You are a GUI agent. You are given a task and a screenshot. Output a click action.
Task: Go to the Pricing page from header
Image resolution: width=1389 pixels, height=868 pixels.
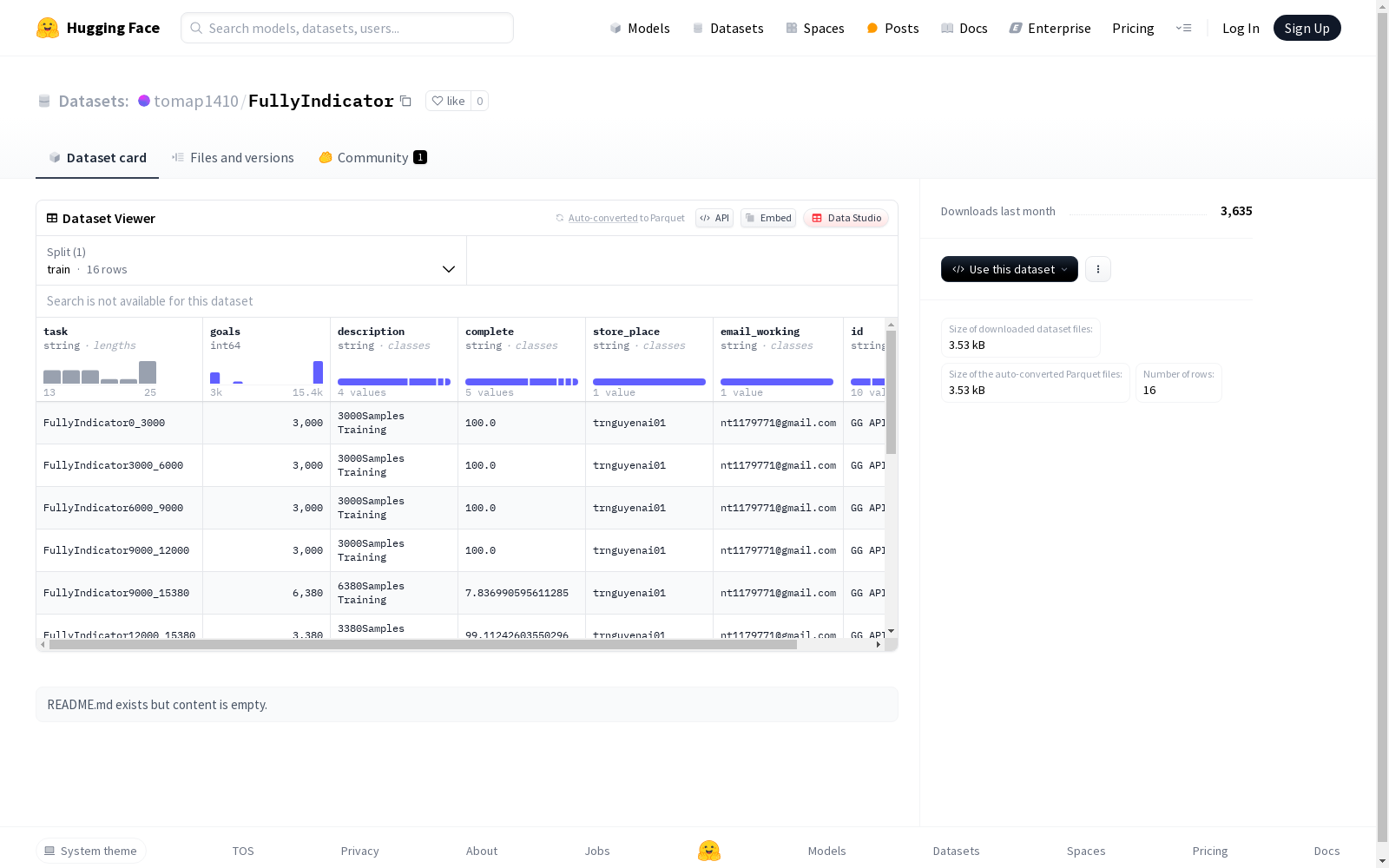(1133, 28)
